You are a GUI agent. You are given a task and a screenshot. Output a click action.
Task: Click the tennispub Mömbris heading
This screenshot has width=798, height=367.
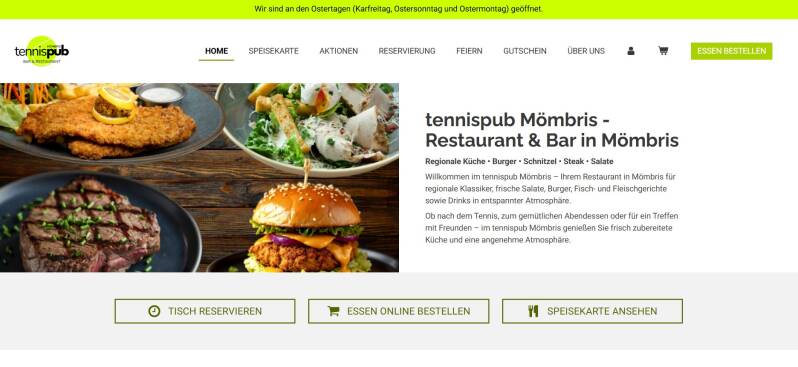552,130
